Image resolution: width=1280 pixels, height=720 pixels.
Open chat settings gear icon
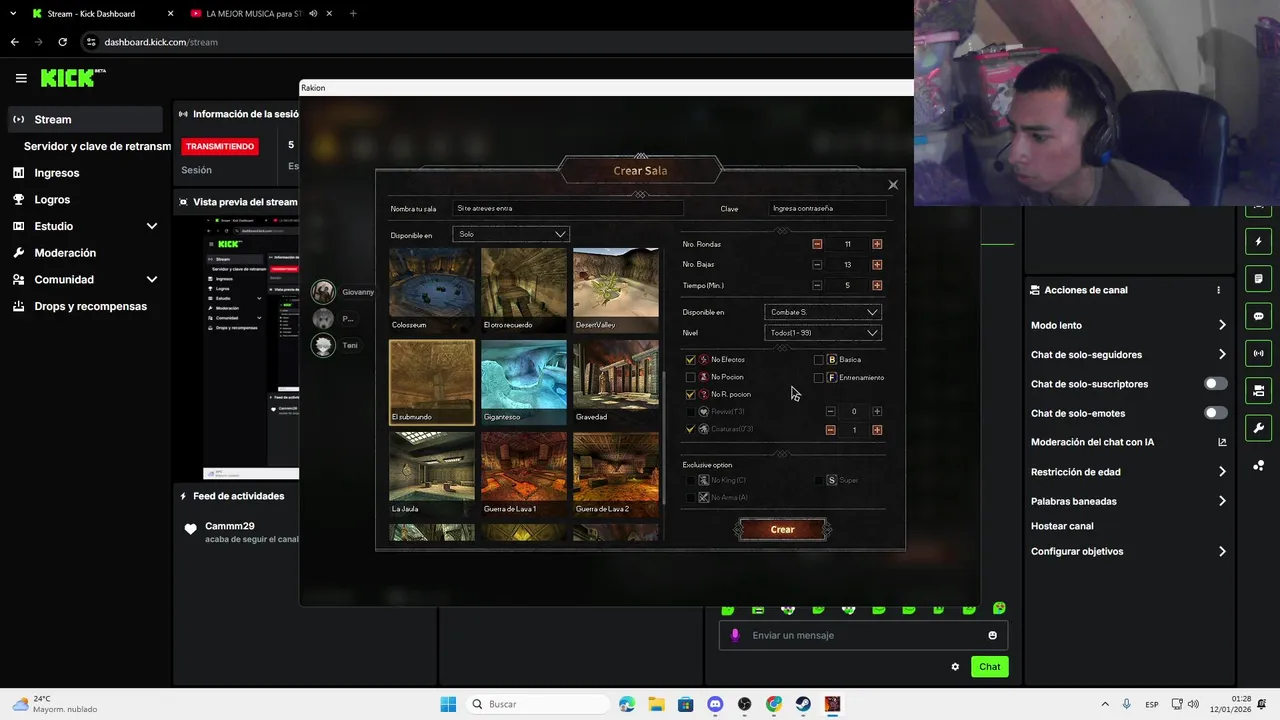(x=955, y=667)
